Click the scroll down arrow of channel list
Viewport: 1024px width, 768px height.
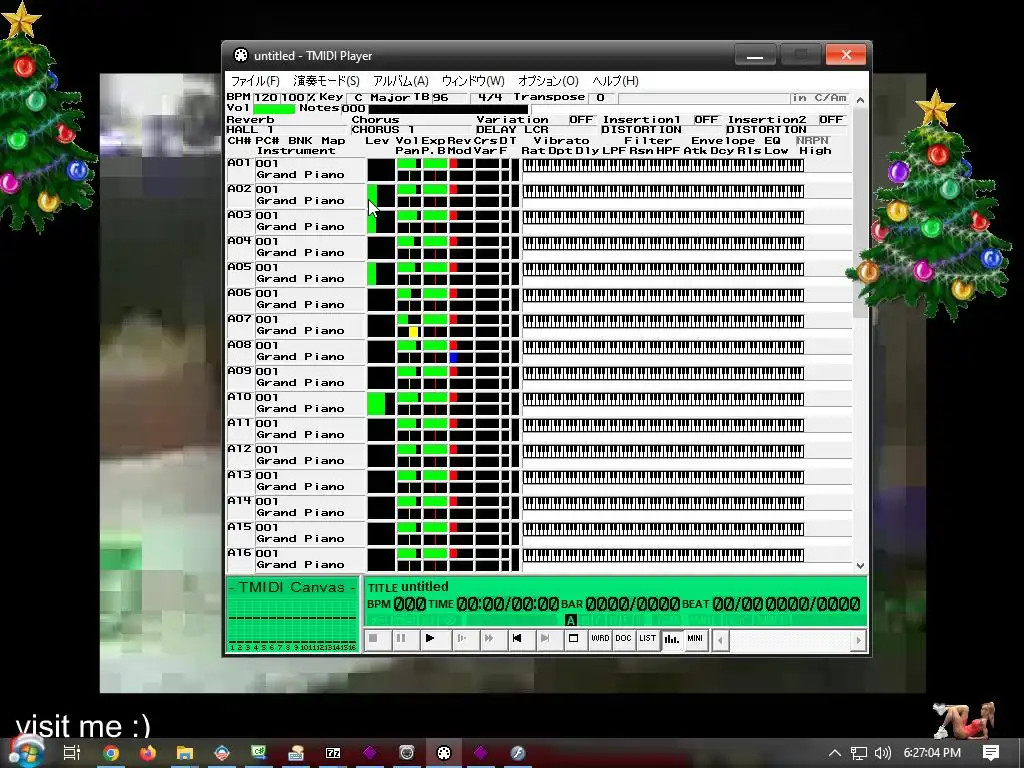tap(860, 566)
